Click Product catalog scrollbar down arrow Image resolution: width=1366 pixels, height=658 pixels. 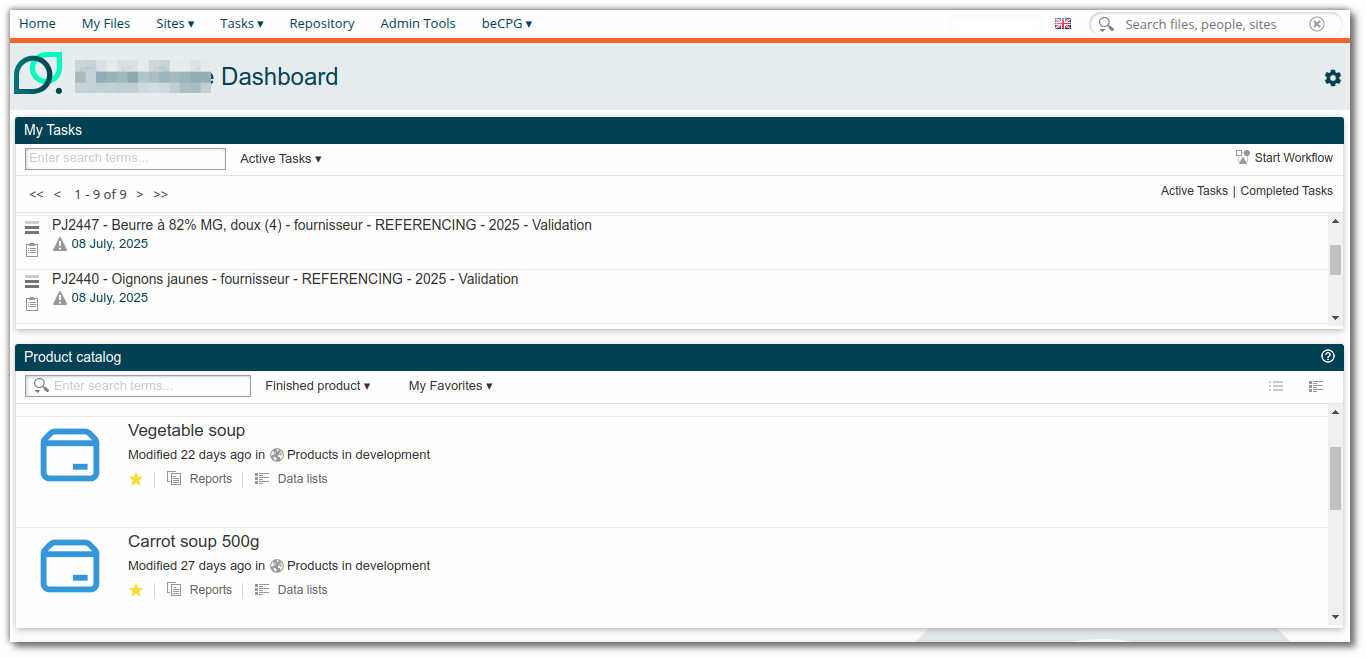pos(1335,617)
